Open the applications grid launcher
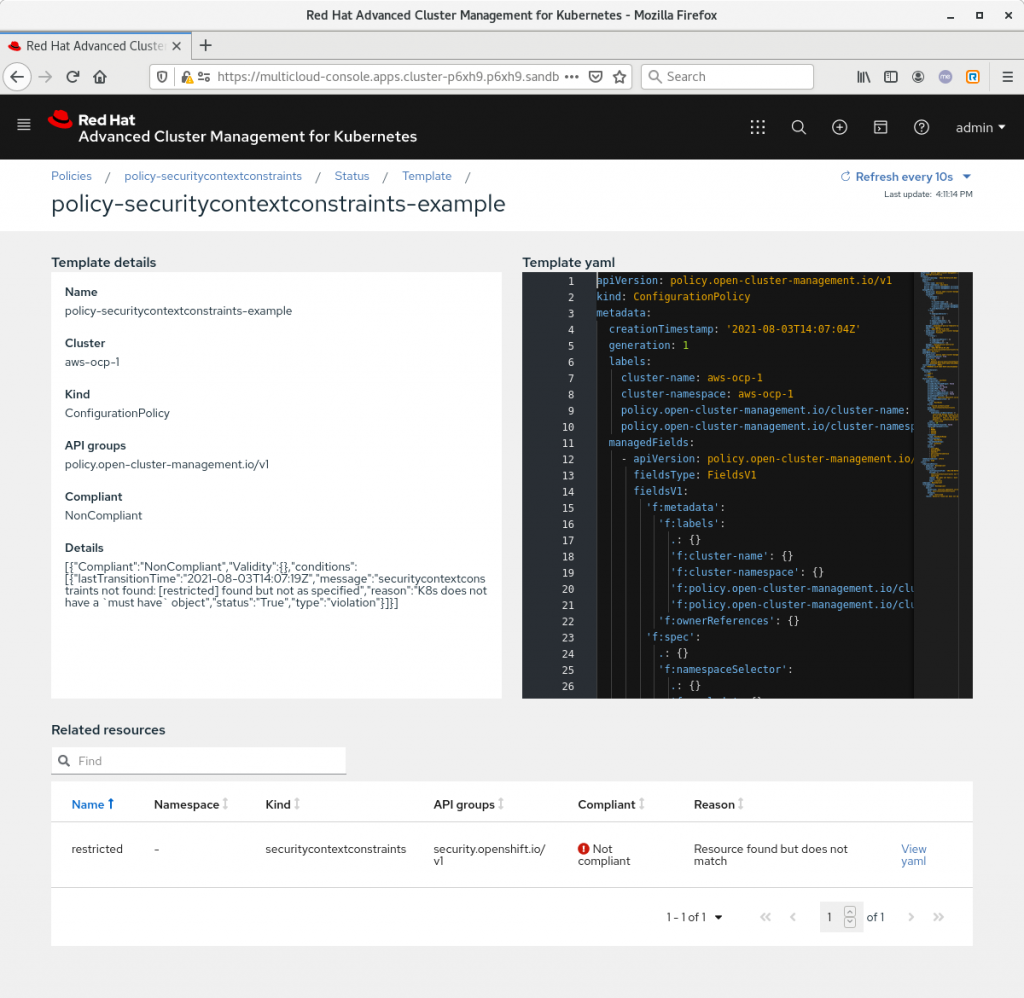Screen dimensions: 1024x998 [x=758, y=127]
